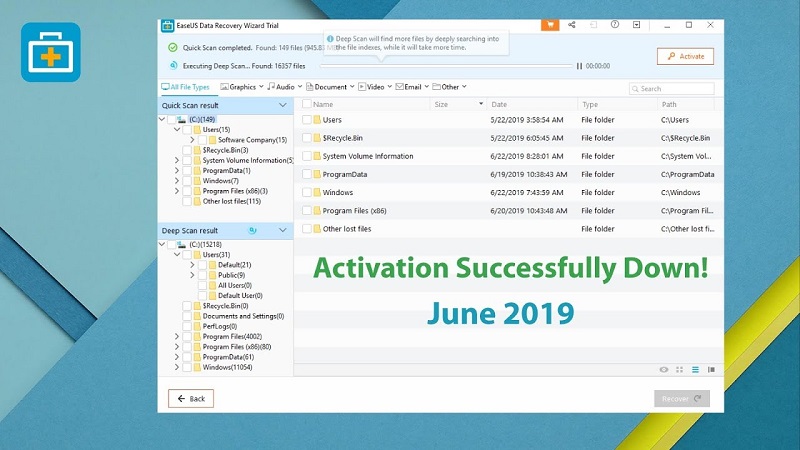The image size is (800, 450).
Task: Select ProgramData(61) in Deep Scan tree
Action: 228,357
